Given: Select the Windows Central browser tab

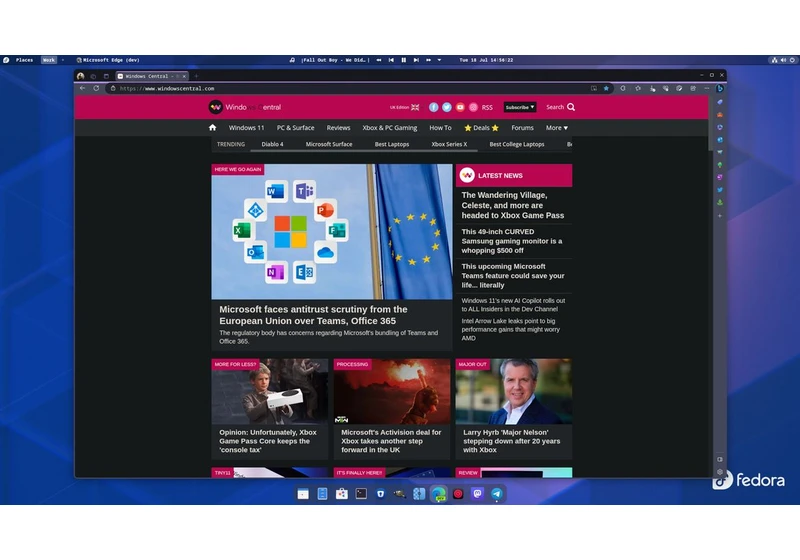Looking at the screenshot, I should 152,76.
